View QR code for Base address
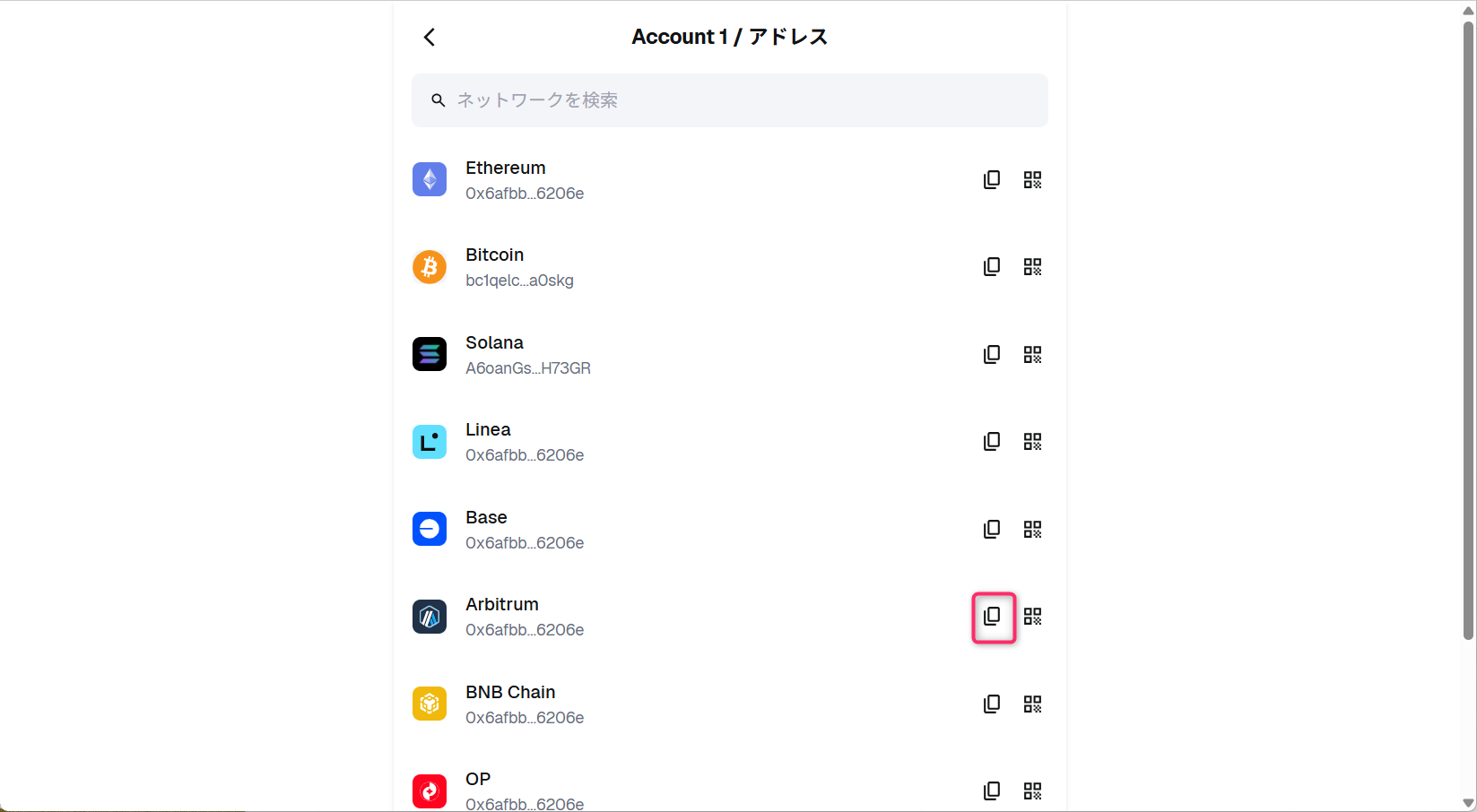This screenshot has width=1477, height=812. [x=1033, y=530]
